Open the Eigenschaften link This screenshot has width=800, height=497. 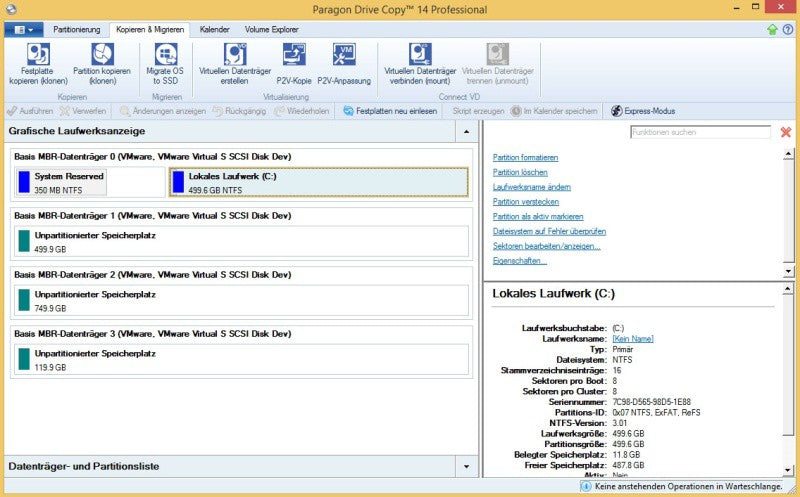pos(519,261)
